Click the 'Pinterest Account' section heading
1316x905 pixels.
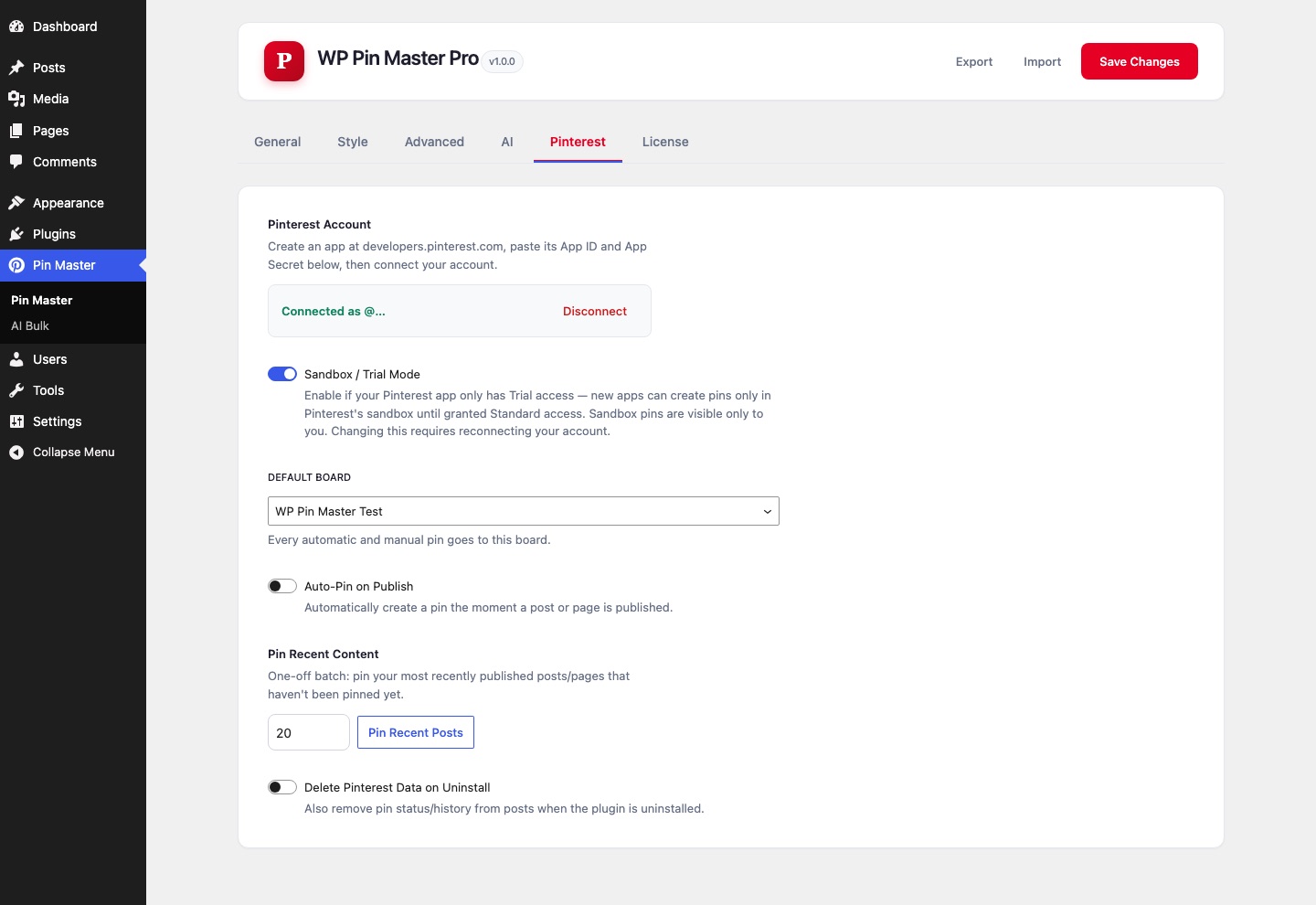[320, 224]
